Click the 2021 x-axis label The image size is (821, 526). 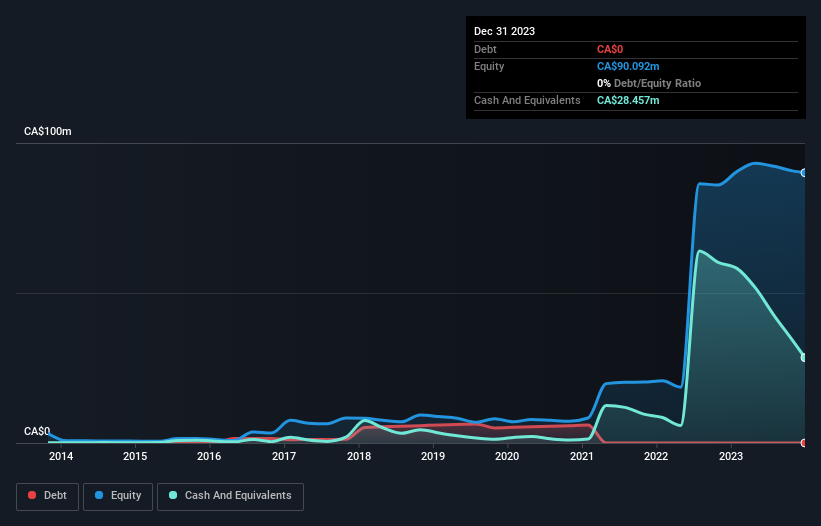[x=582, y=456]
